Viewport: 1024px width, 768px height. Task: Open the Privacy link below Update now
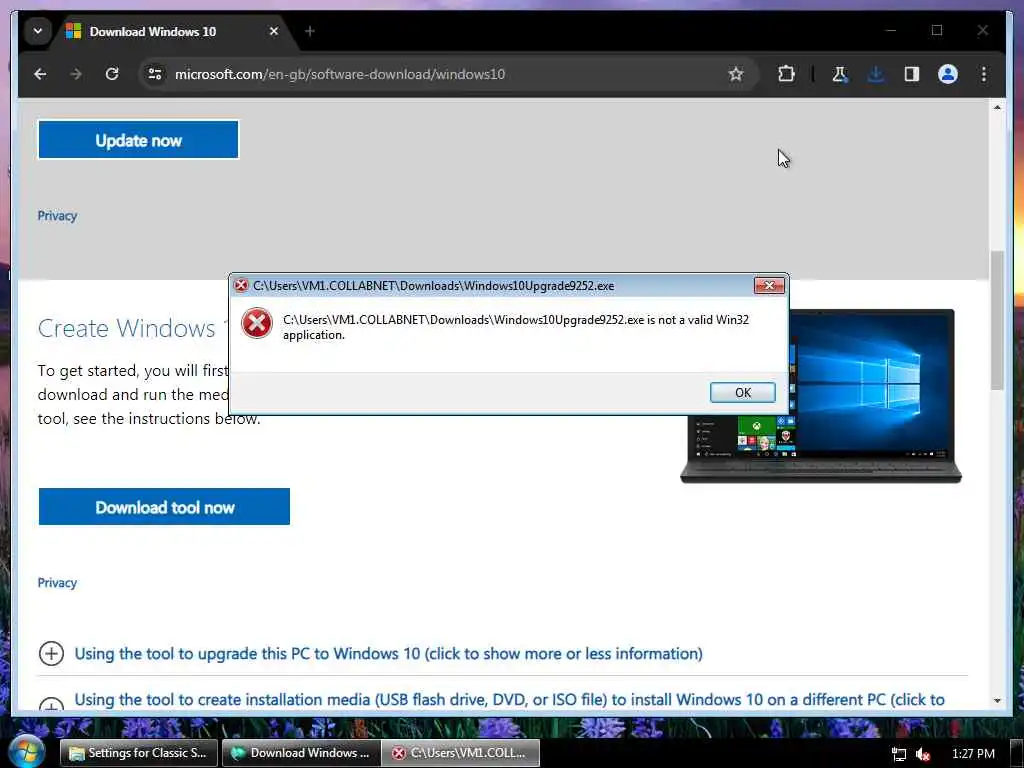[x=57, y=216]
